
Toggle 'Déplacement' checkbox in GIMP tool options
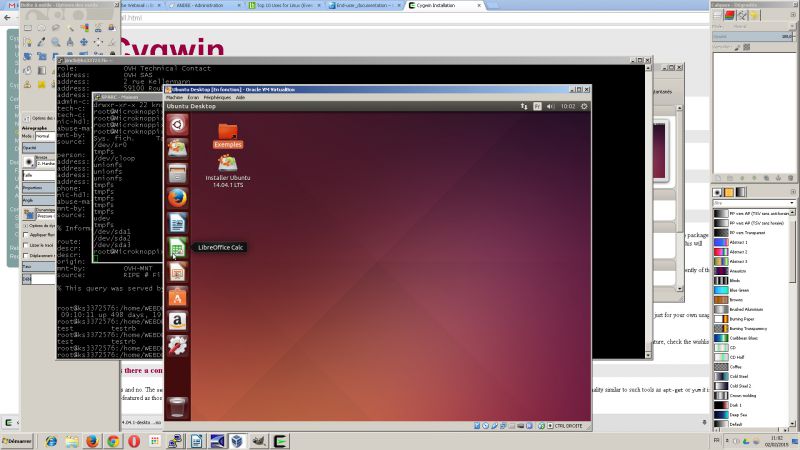coord(26,256)
